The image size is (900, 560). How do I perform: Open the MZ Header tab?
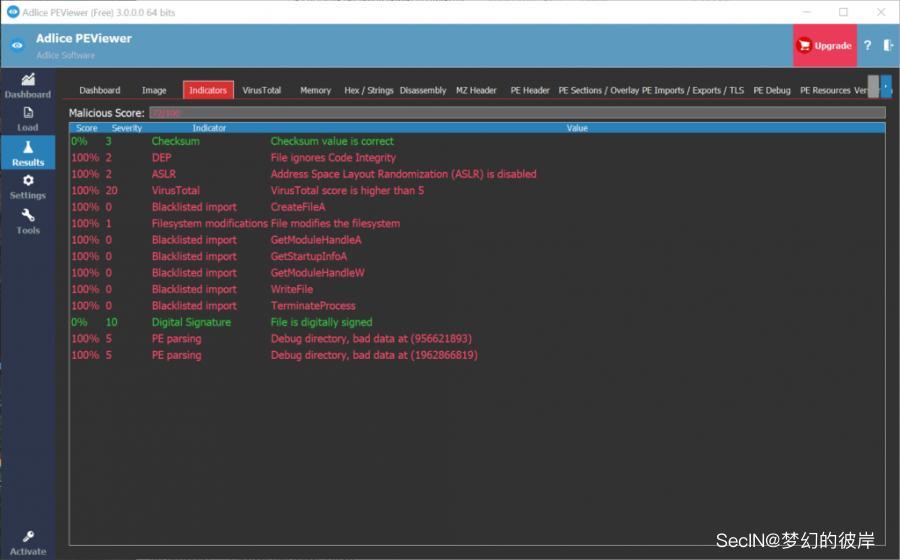click(476, 90)
